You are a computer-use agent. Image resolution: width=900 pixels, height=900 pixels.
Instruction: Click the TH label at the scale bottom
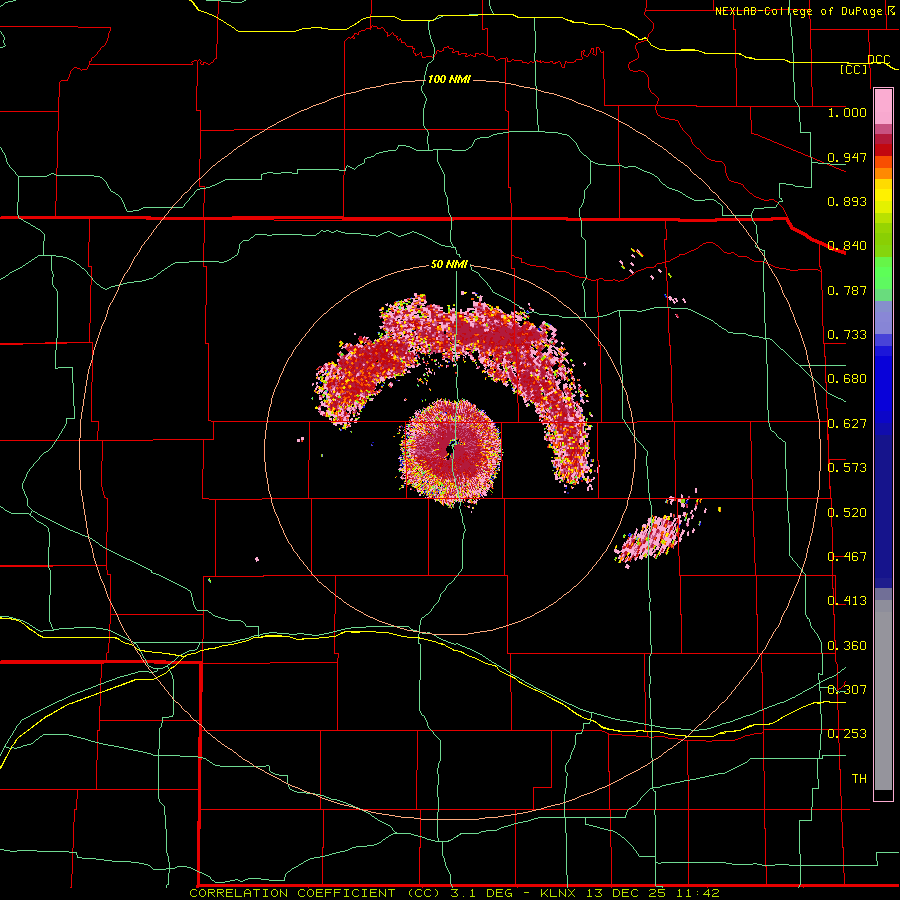pos(859,779)
